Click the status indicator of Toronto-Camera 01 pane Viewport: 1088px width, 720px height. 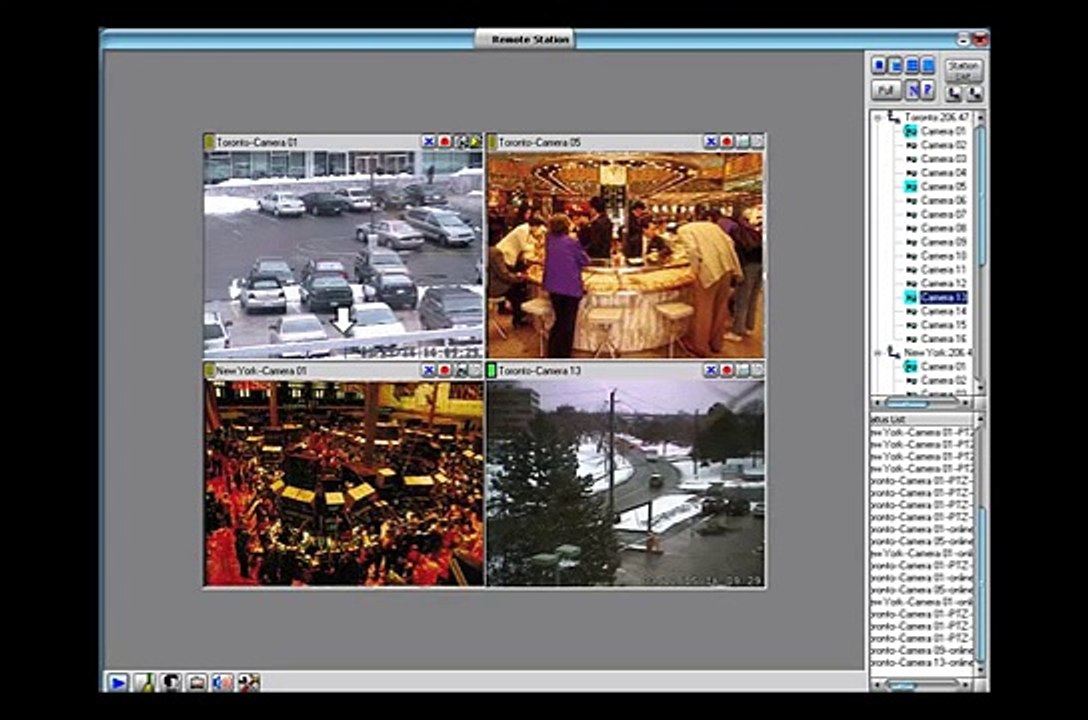210,142
